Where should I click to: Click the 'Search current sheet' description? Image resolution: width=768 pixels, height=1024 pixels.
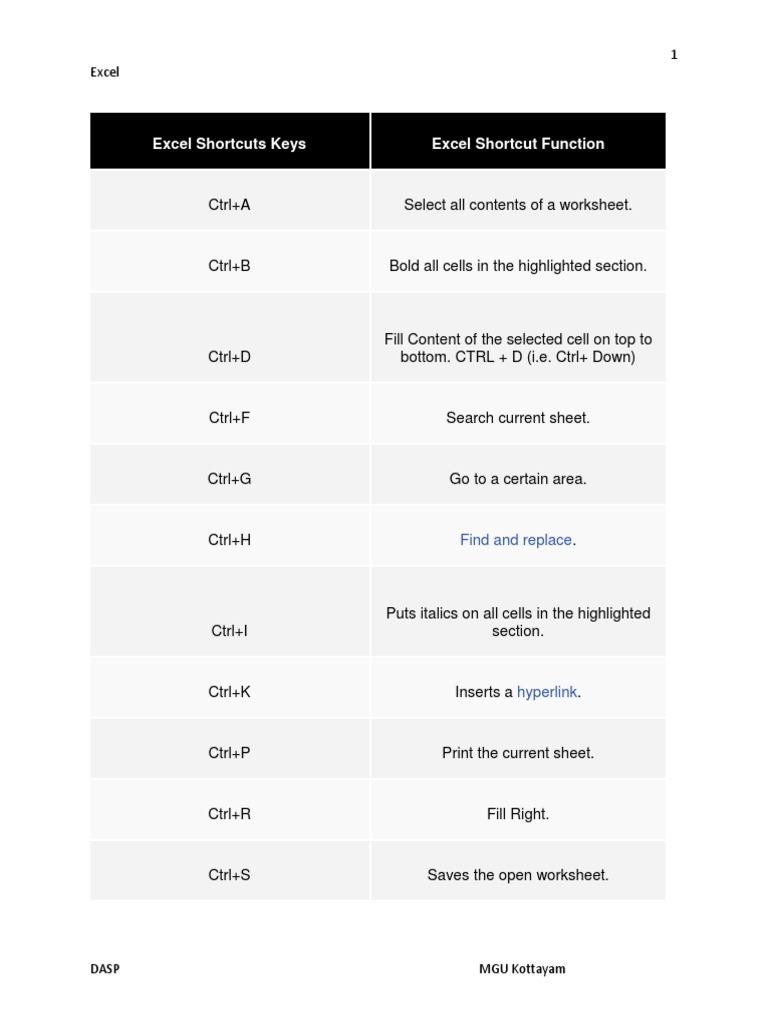tap(518, 418)
